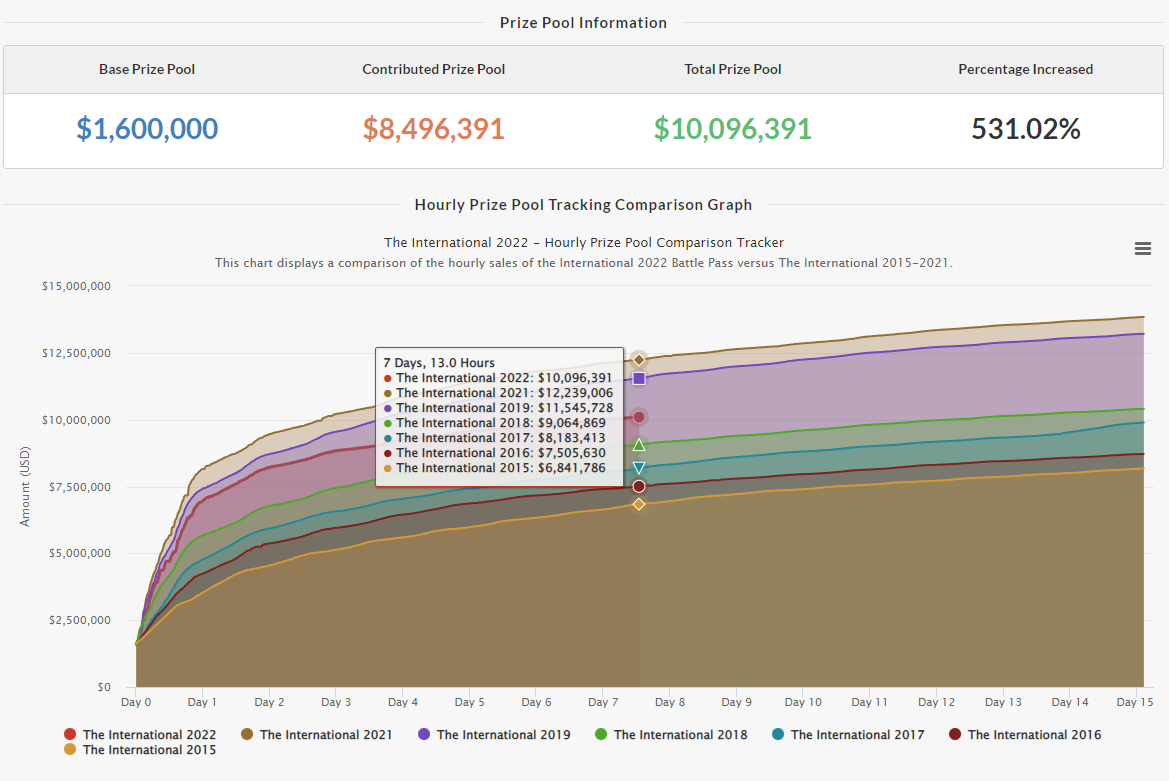Click the Percentage Increased column header
Screen dimensions: 1169x781
tap(1026, 69)
